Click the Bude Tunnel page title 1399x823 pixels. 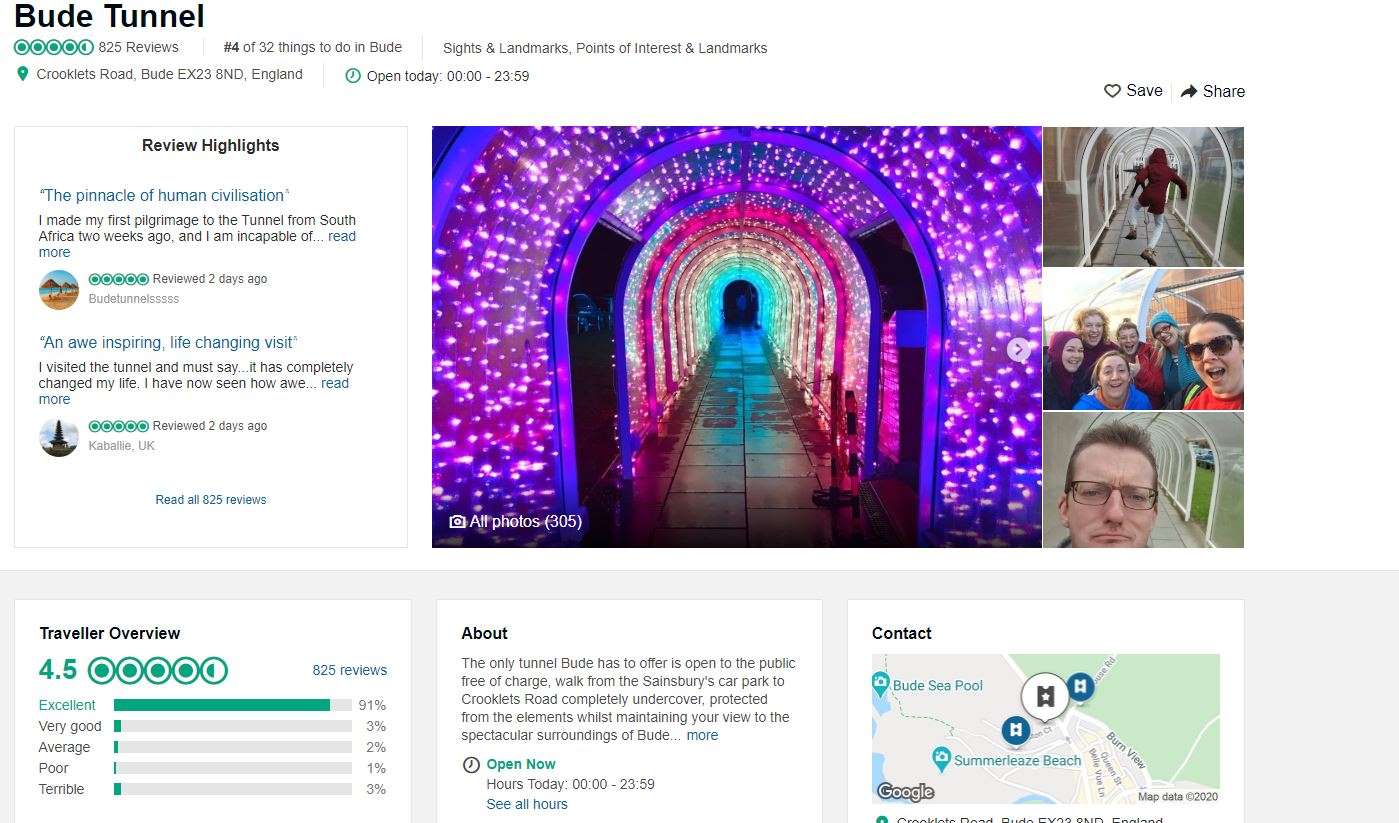pos(109,16)
